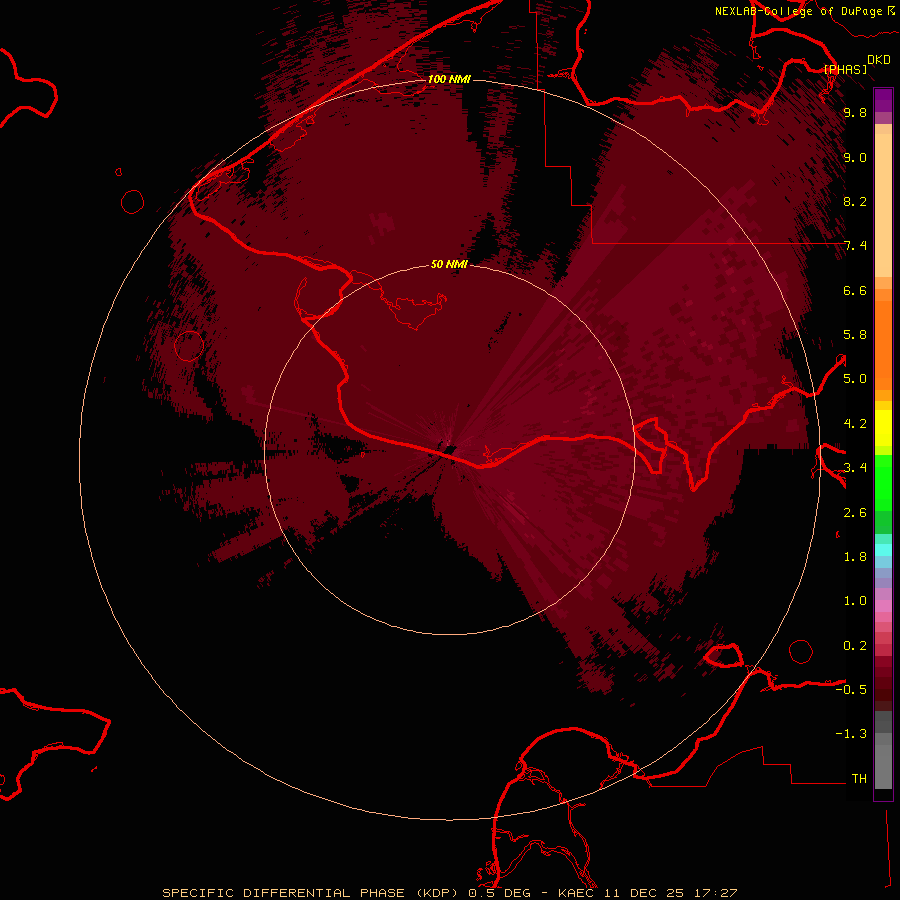
Task: Click the KAEC station identifier in the caption
Action: 576,893
